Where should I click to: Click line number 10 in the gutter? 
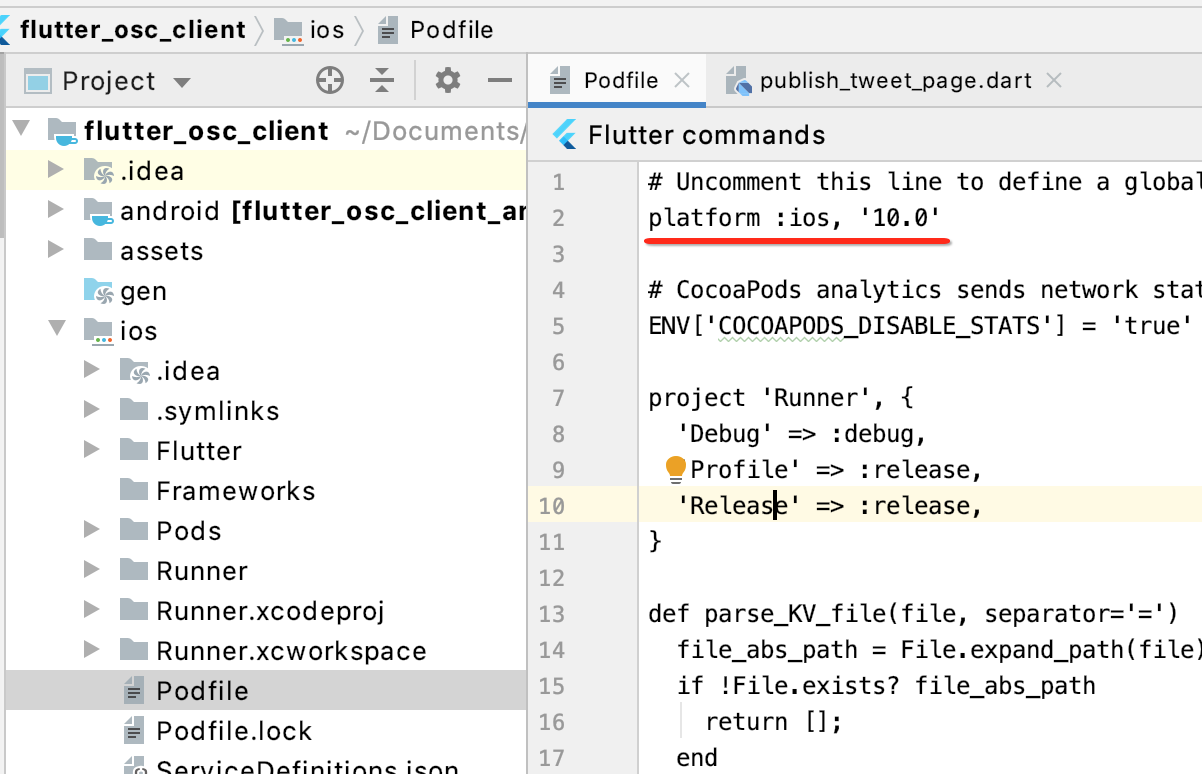551,506
